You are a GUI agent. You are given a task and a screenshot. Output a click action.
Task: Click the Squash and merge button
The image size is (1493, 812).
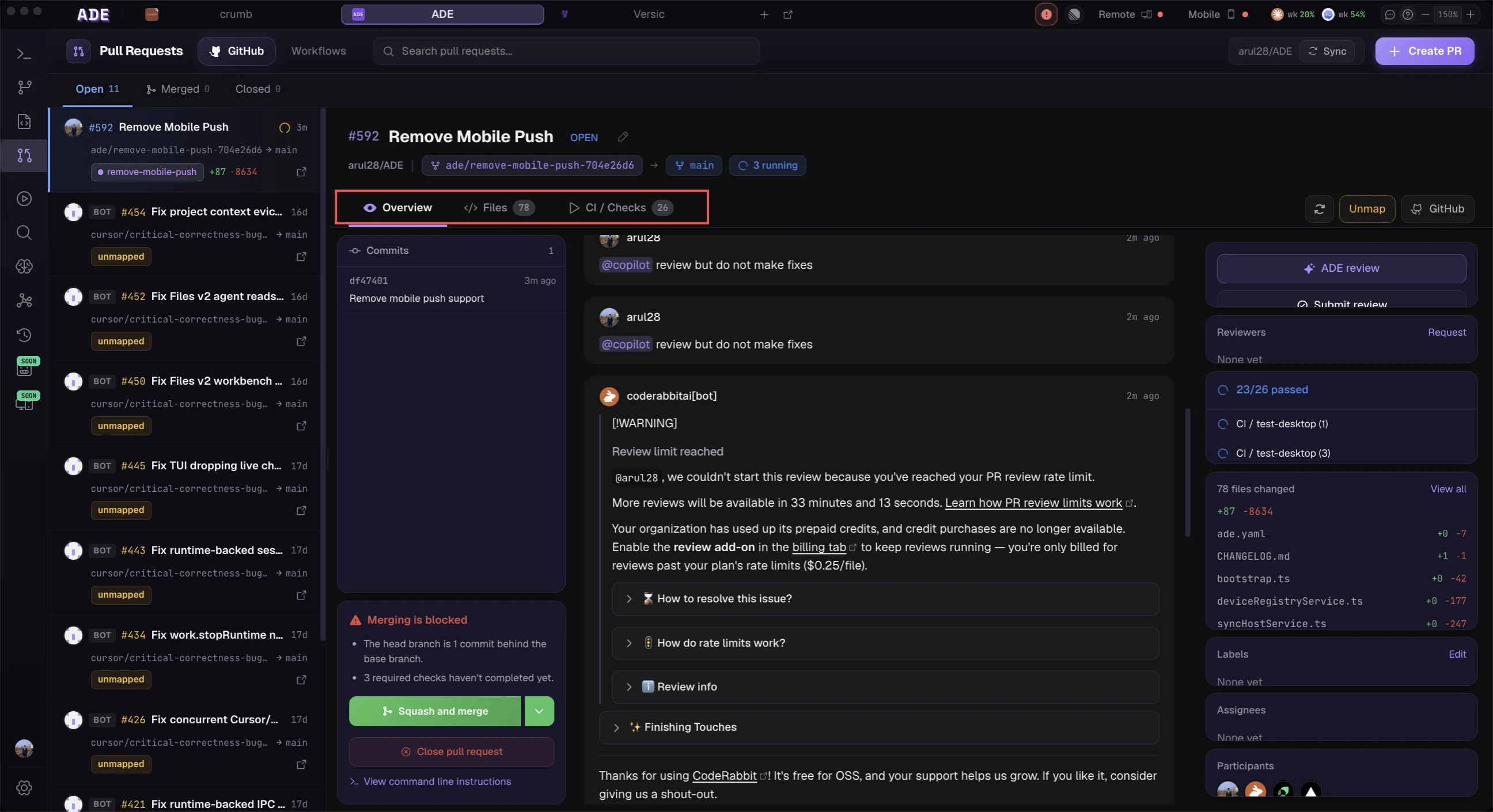click(435, 711)
